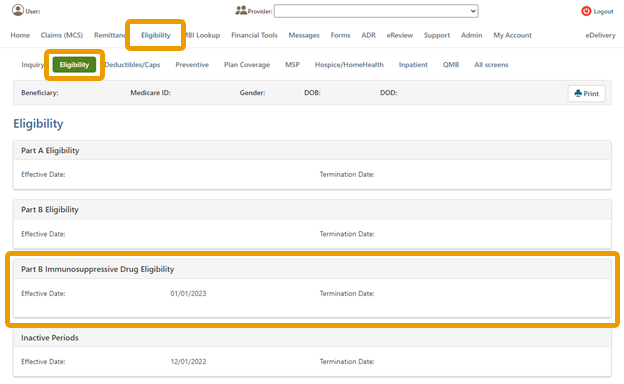Switch to the Inquiry sub-tab
624x384 pixels.
pos(33,64)
